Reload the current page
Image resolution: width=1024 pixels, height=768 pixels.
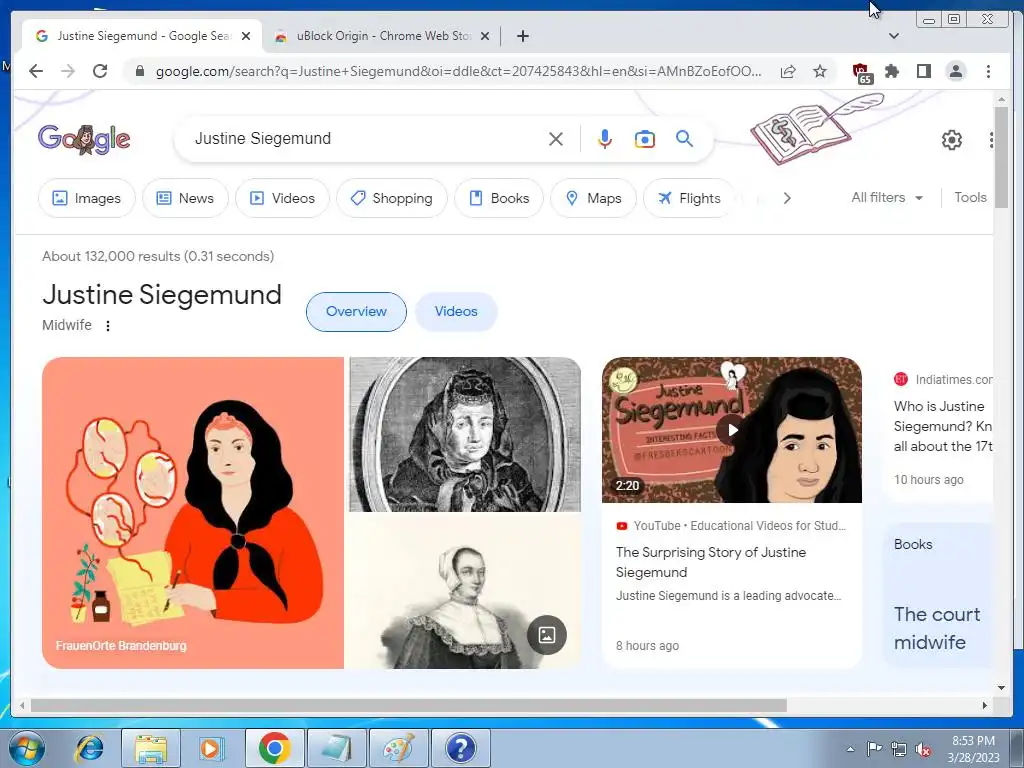tap(100, 71)
